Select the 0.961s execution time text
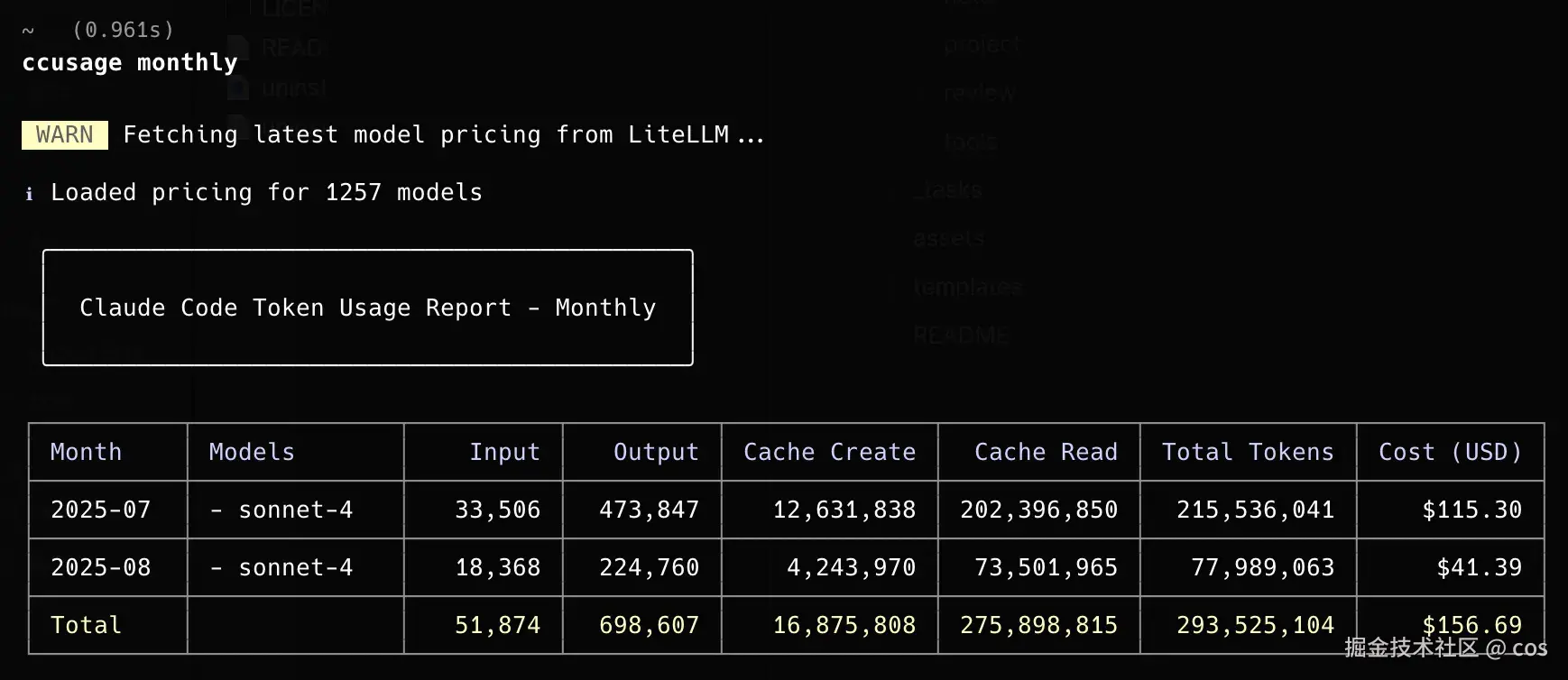 (123, 31)
